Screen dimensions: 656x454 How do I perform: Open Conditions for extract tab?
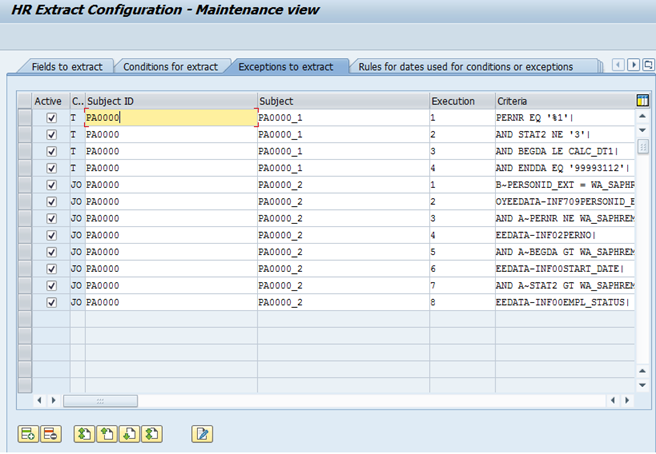click(x=170, y=67)
